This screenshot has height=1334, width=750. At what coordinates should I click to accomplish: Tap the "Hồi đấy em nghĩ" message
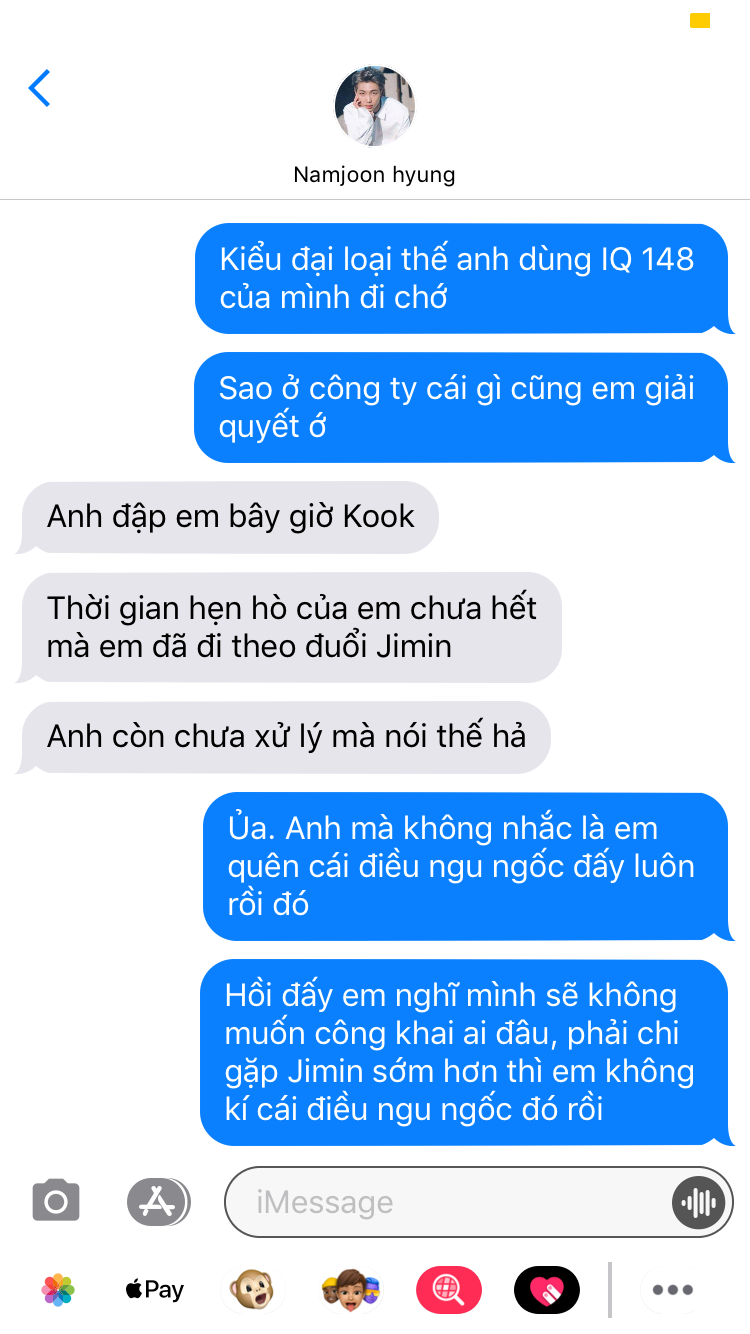coord(467,1052)
